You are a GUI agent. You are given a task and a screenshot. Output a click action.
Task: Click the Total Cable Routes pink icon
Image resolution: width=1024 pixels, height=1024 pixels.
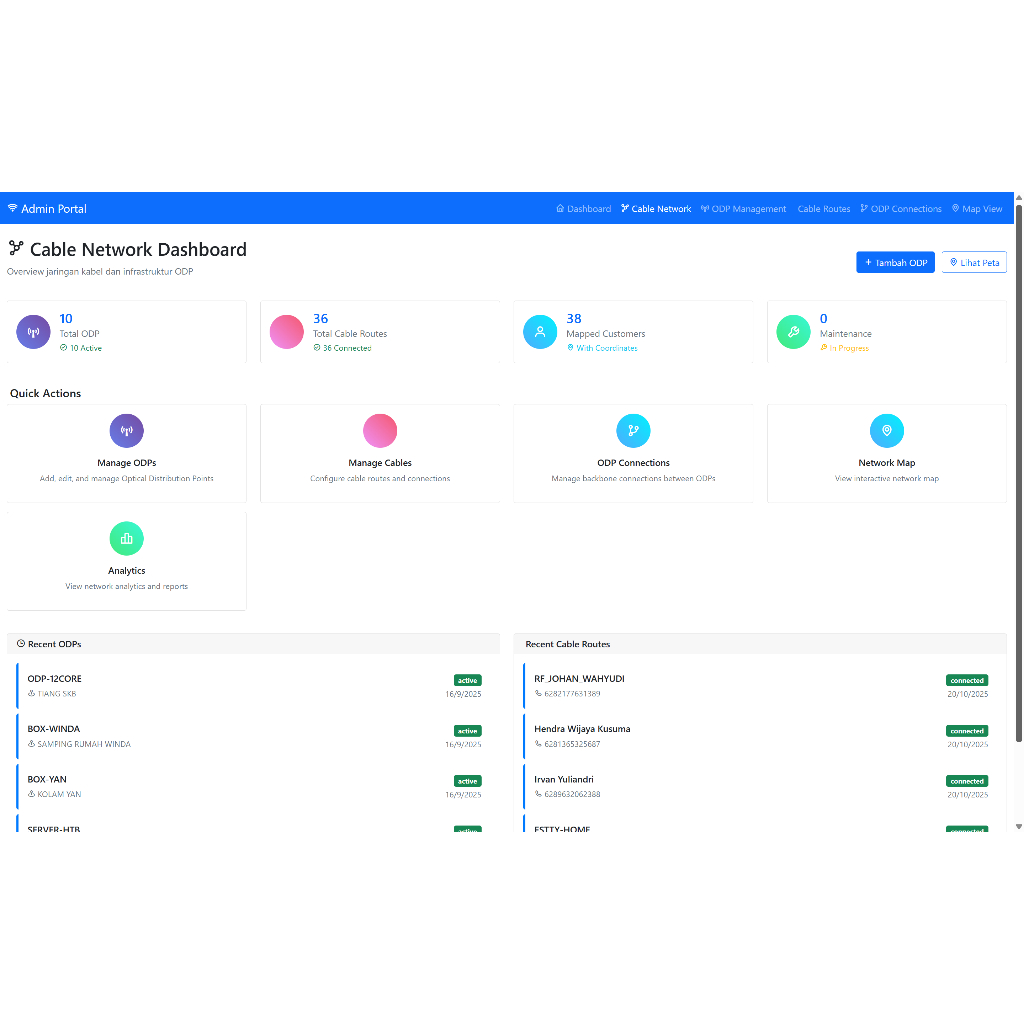pos(286,332)
